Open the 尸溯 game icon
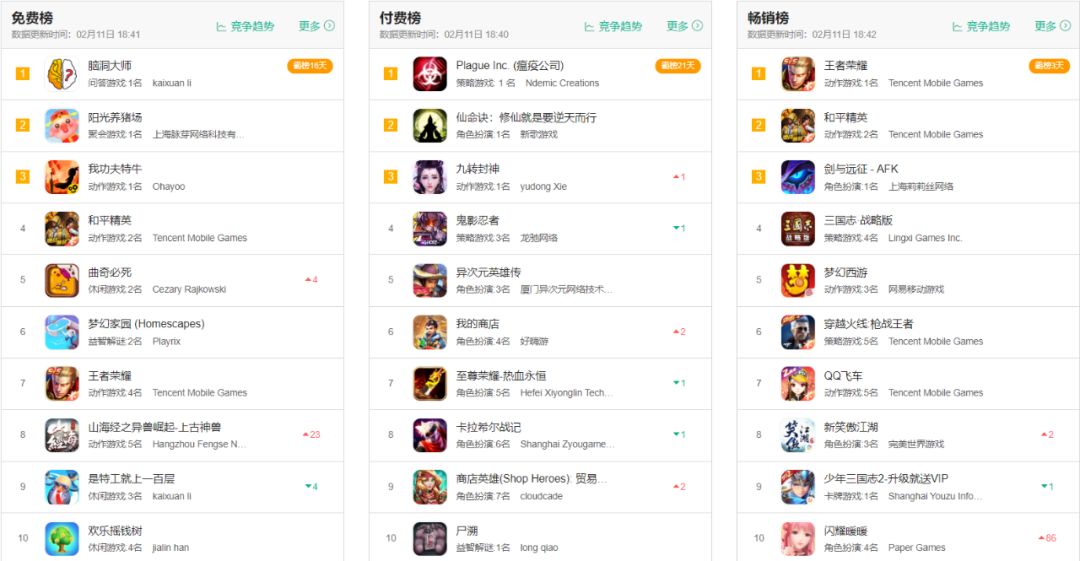This screenshot has height=561, width=1080. [x=430, y=538]
